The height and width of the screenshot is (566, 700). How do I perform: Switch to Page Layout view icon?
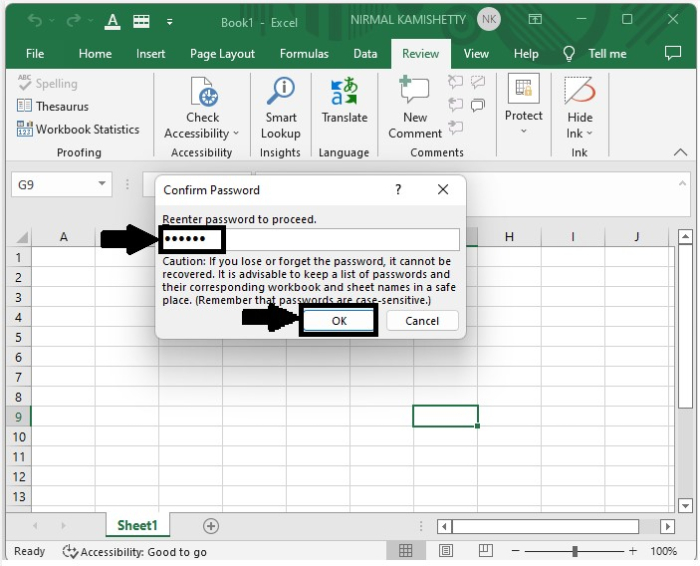tap(446, 551)
